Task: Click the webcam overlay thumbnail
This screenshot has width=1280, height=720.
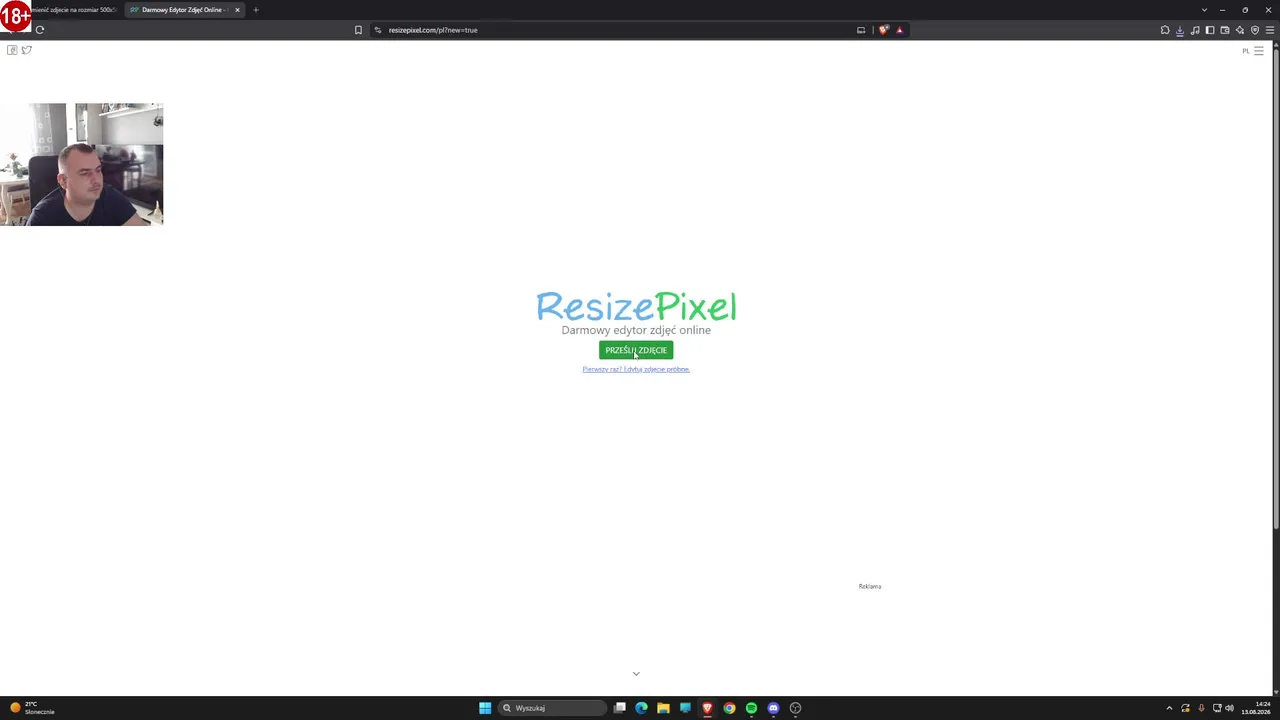Action: 82,164
